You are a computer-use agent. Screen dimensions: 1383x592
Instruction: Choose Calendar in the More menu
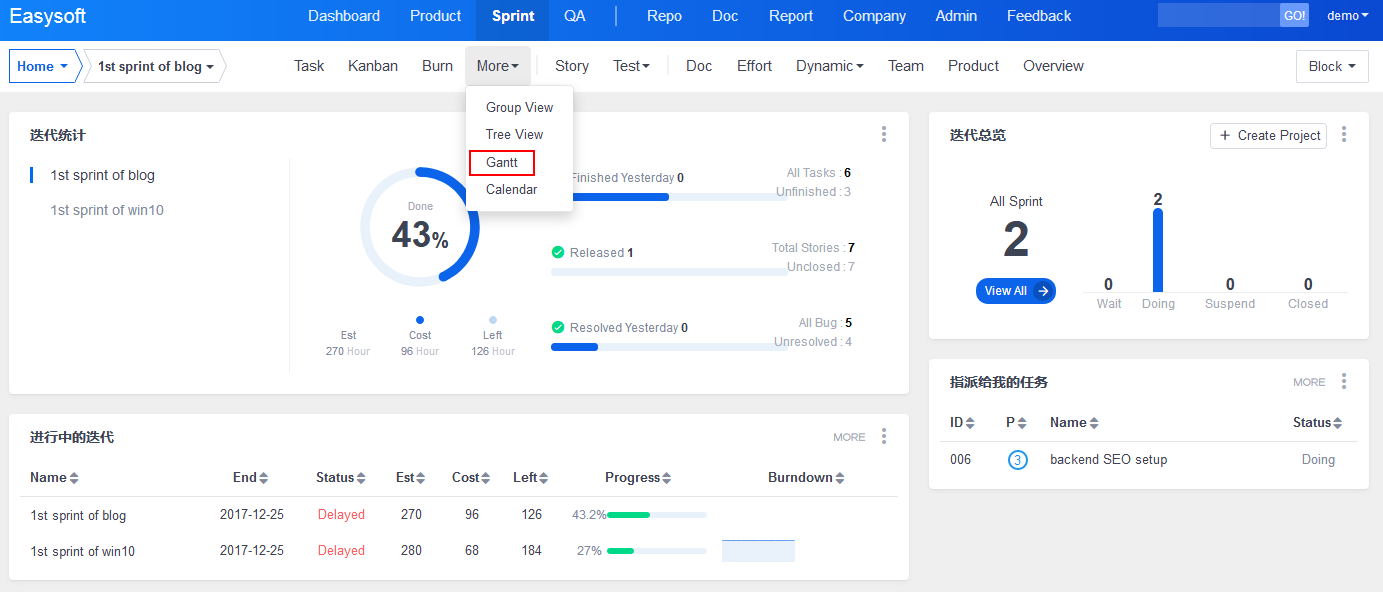click(x=511, y=189)
